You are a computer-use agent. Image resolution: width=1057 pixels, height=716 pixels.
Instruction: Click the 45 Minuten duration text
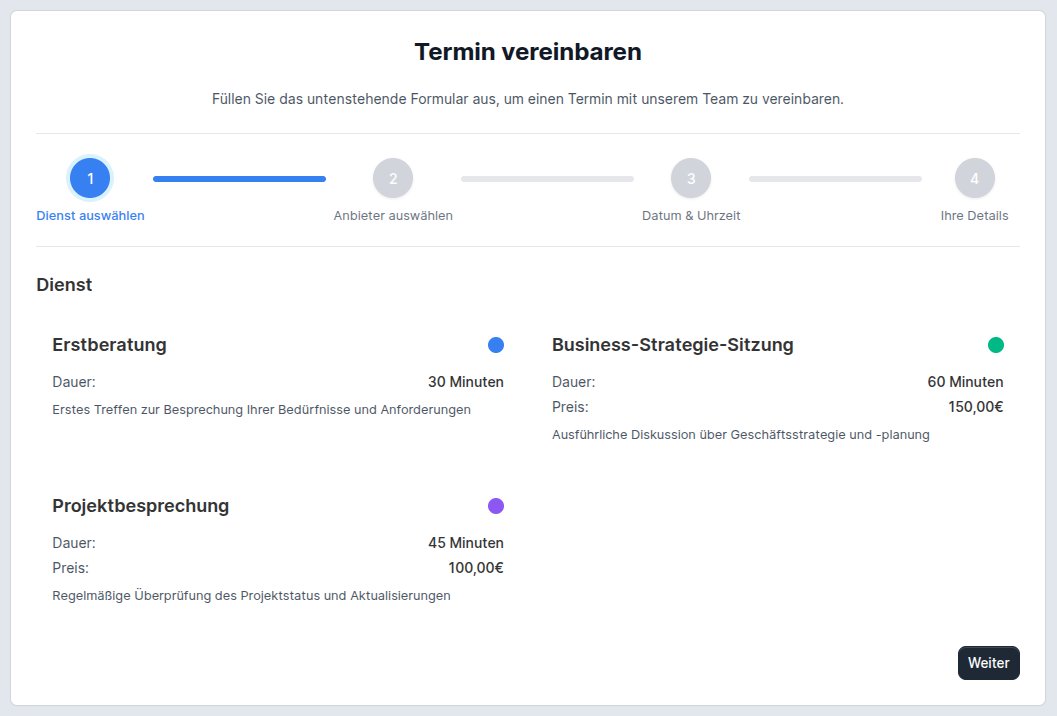point(466,543)
